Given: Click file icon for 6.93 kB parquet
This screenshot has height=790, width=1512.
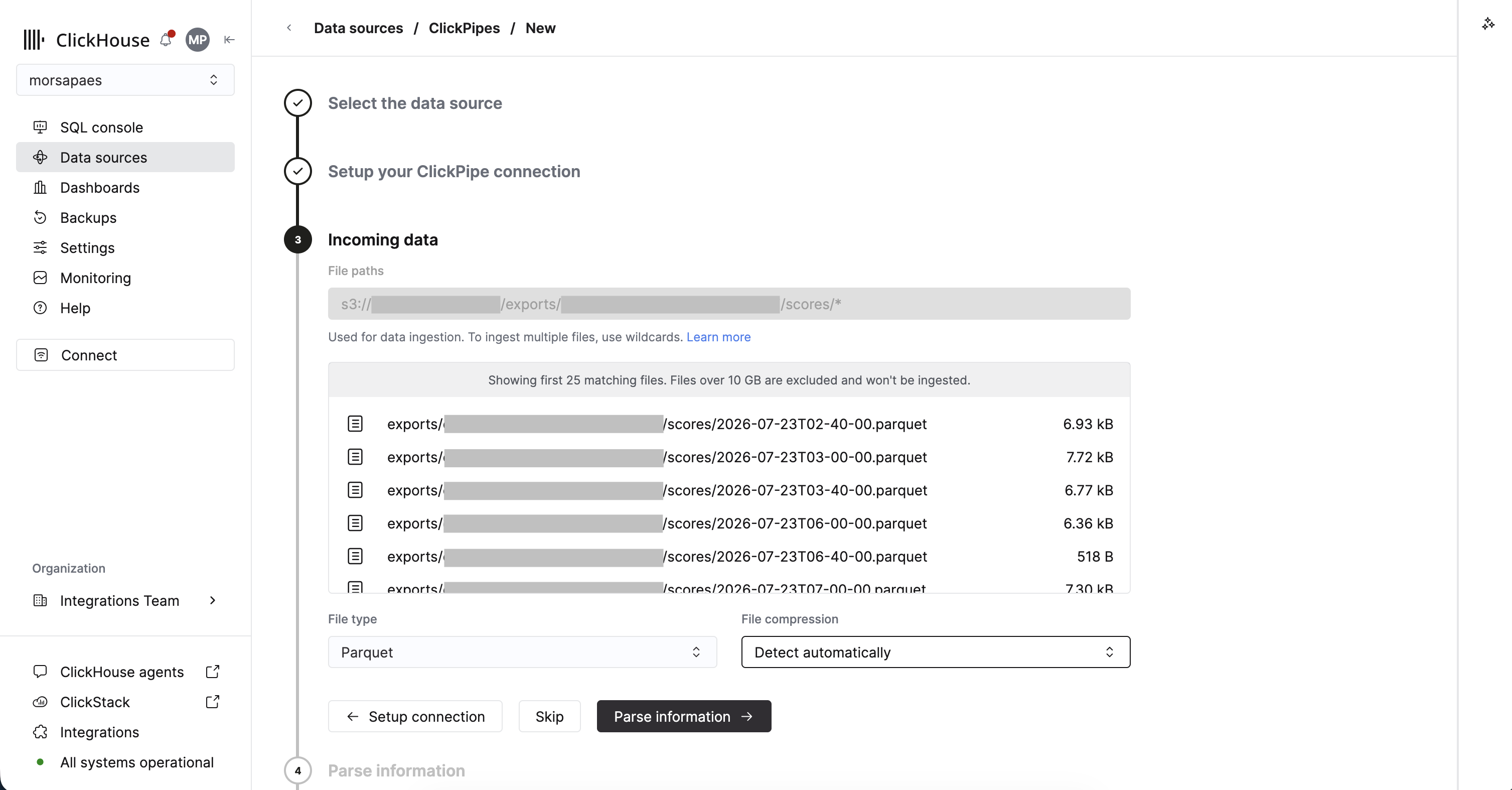Looking at the screenshot, I should 355,424.
